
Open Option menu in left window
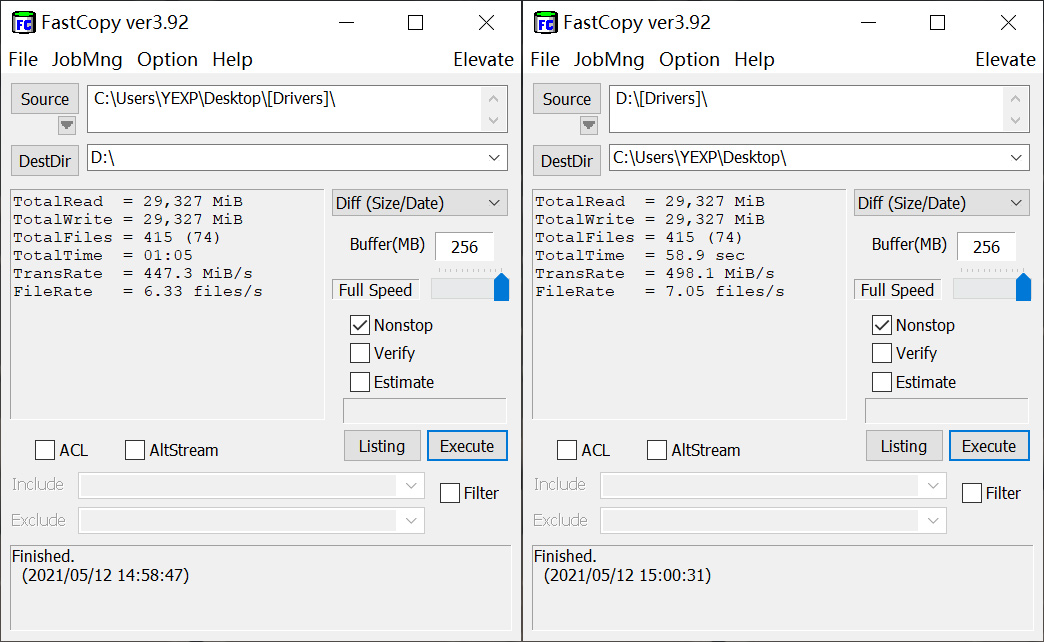pos(167,59)
